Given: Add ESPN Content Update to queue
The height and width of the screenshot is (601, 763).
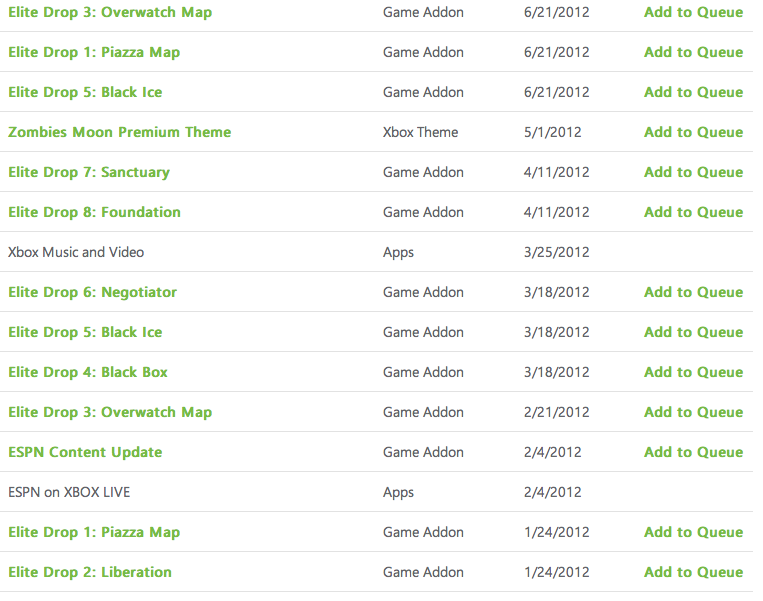Looking at the screenshot, I should coord(693,452).
